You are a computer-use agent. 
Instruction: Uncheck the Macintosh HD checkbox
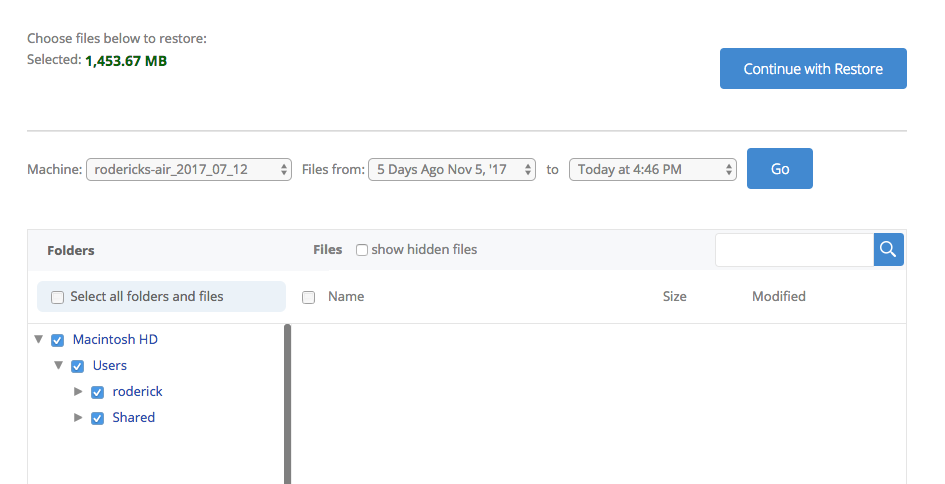(x=57, y=340)
